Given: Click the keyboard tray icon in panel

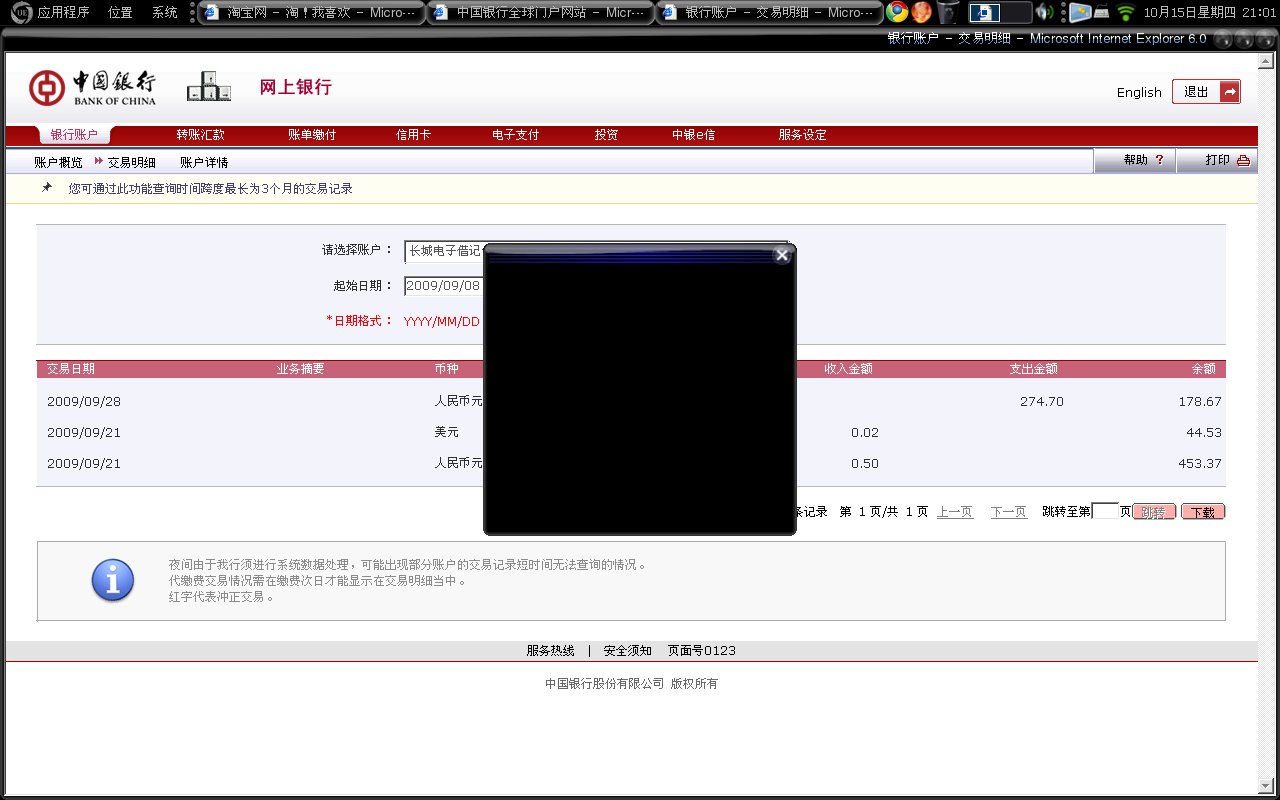Looking at the screenshot, I should 1101,13.
